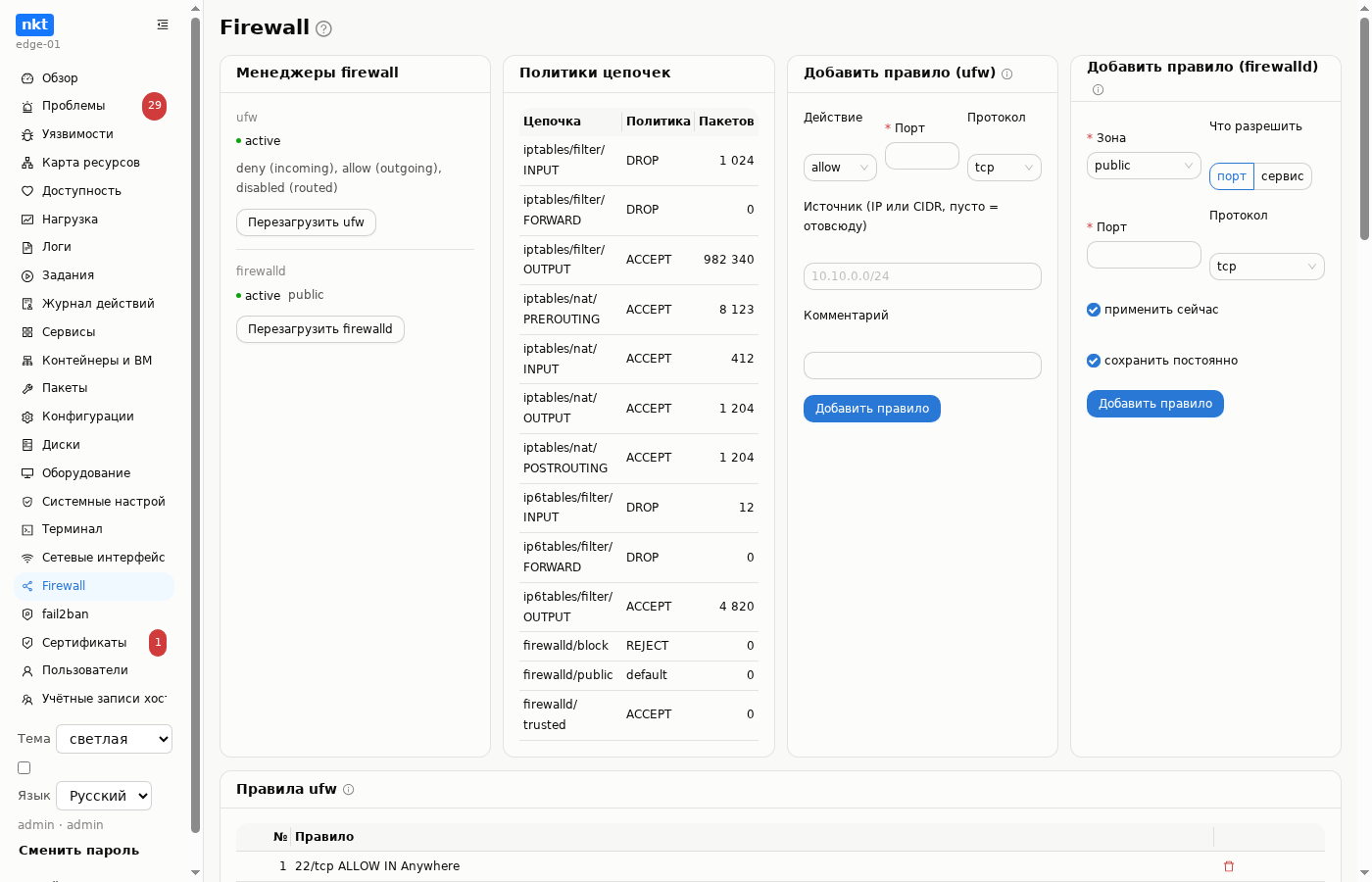Focus the firewalld Порт input field
Viewport: 1372px width, 882px height.
(1144, 255)
